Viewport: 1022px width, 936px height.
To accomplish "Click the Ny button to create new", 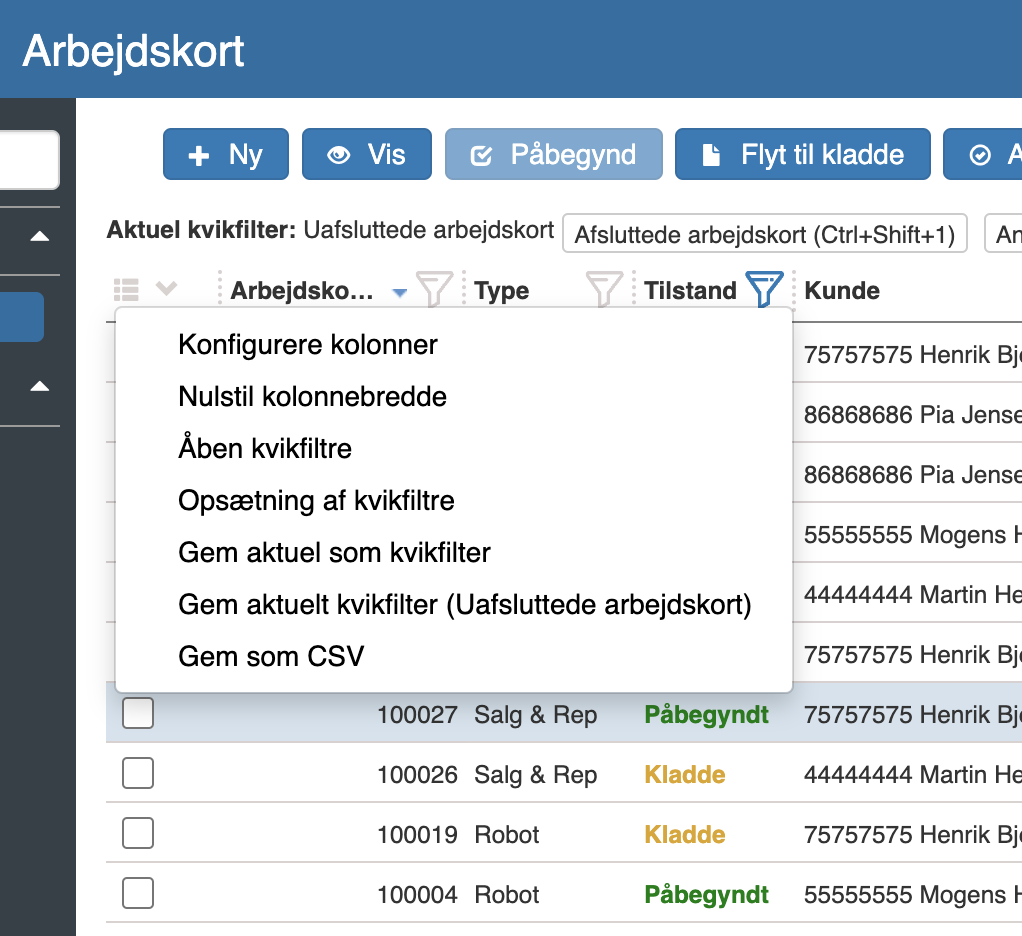I will pos(226,154).
